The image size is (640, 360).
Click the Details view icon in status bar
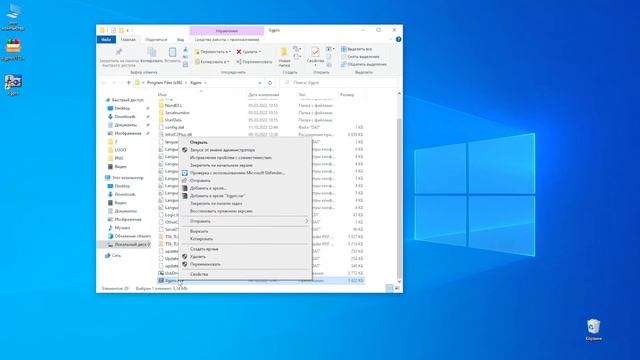[389, 288]
